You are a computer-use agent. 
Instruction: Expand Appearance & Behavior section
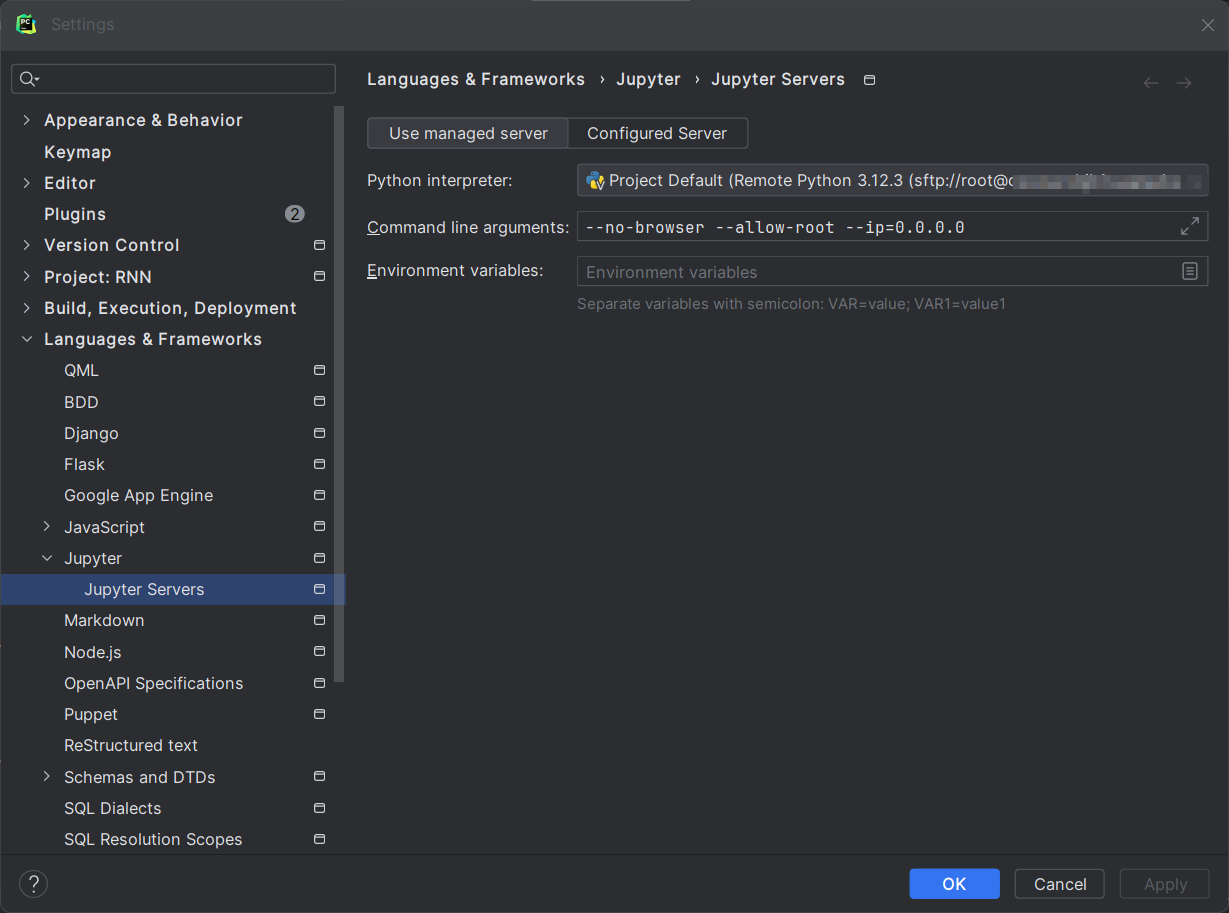click(x=27, y=120)
